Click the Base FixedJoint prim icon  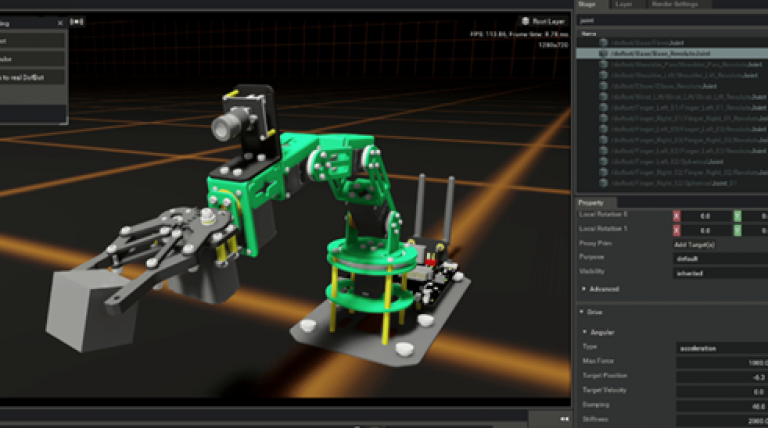[x=603, y=43]
